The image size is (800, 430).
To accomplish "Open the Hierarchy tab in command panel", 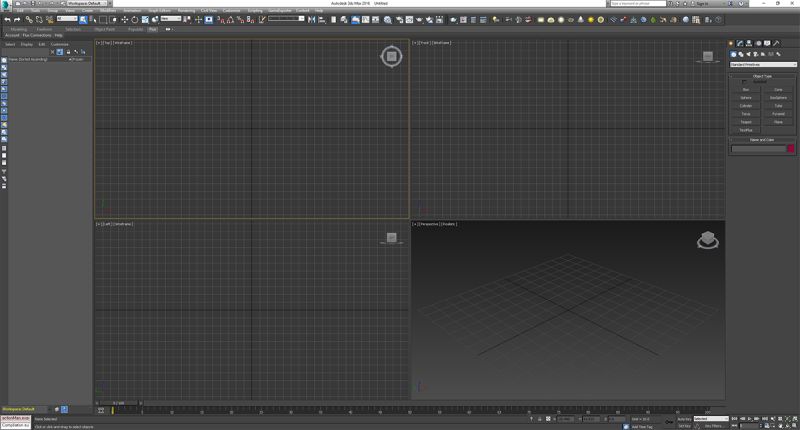I will coord(748,43).
